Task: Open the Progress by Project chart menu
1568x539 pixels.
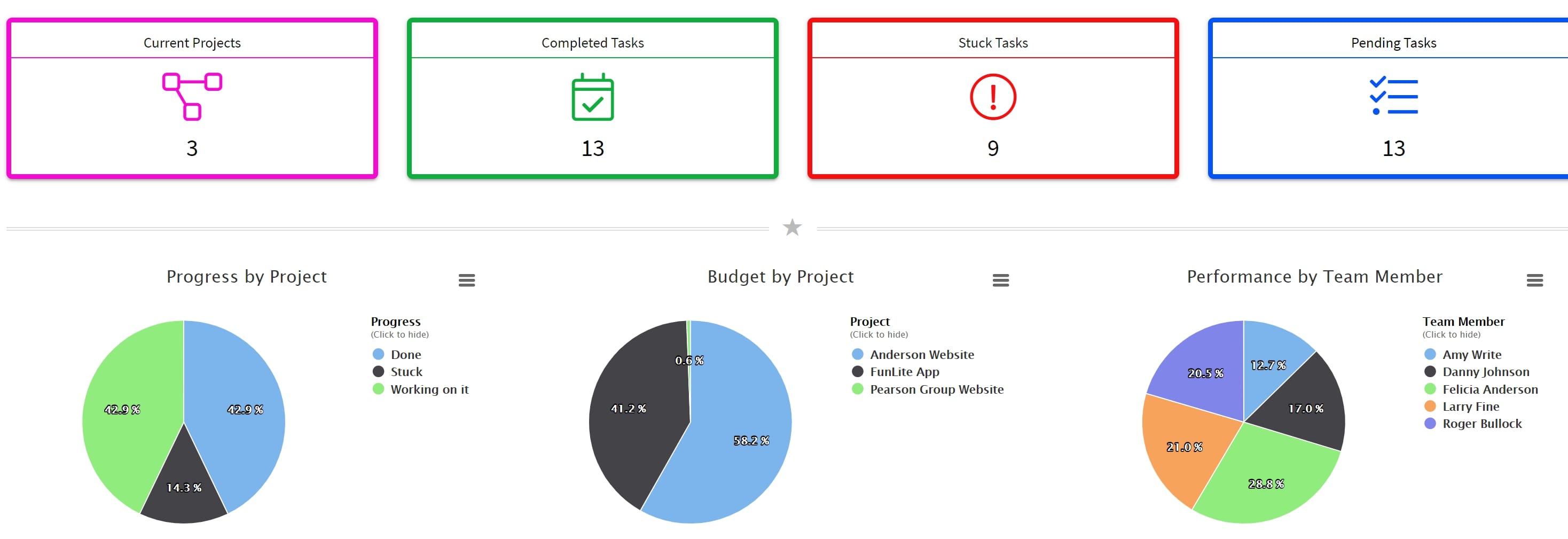Action: (x=466, y=280)
